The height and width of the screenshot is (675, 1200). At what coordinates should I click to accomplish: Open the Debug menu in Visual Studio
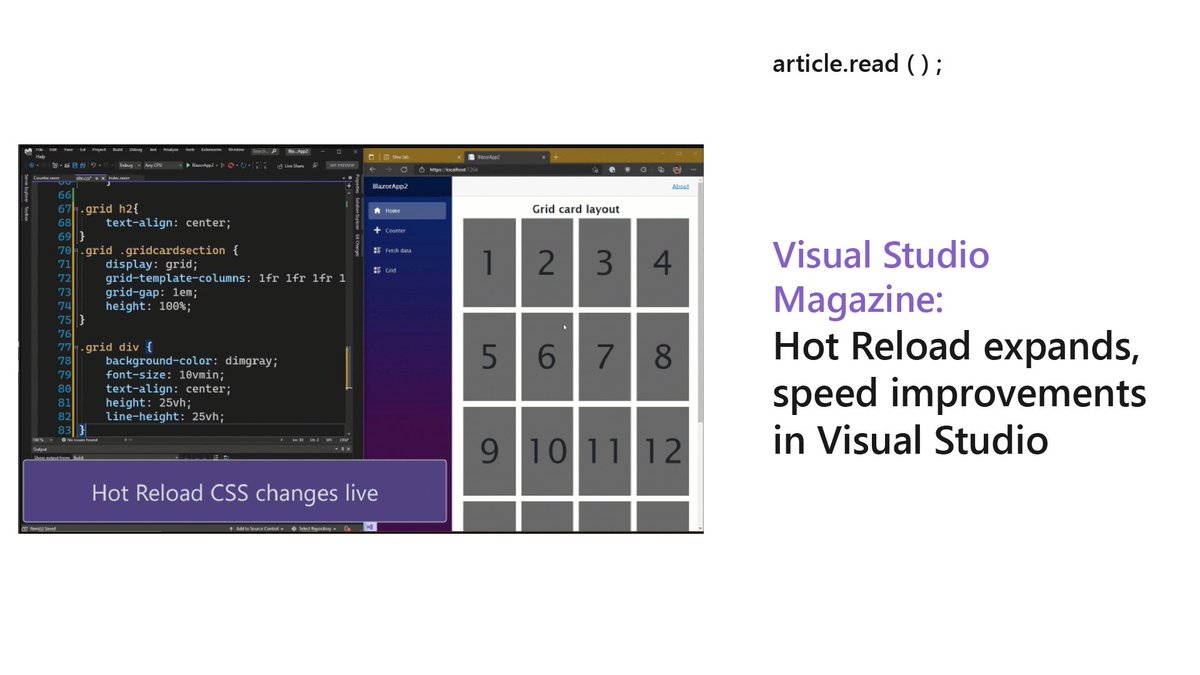coord(136,150)
